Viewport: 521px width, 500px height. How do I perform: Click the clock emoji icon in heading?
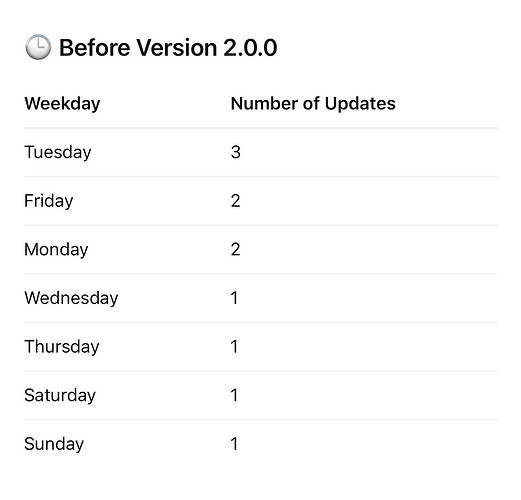[38, 47]
